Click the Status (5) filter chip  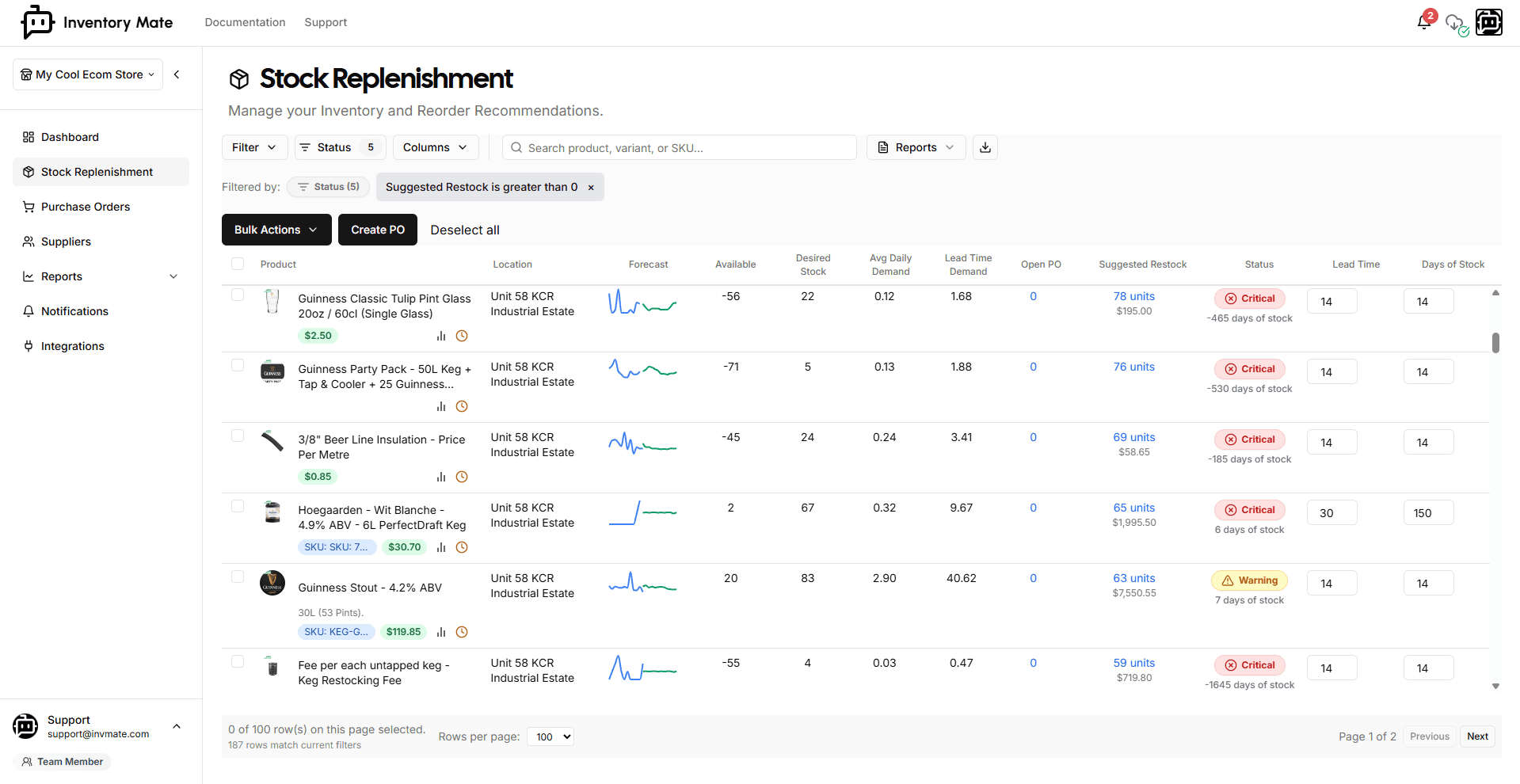328,187
